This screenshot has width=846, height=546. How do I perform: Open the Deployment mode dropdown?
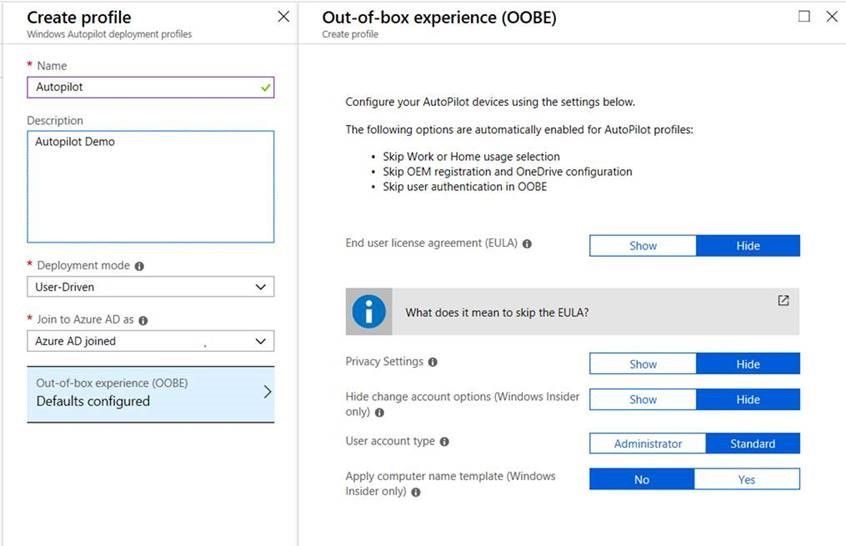pos(151,286)
